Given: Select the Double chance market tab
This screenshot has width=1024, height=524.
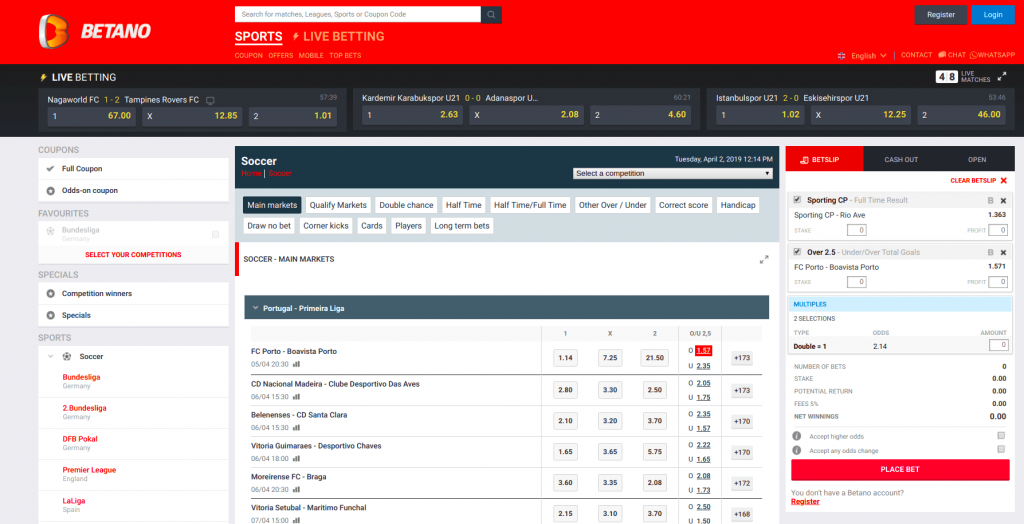Looking at the screenshot, I should (x=406, y=205).
